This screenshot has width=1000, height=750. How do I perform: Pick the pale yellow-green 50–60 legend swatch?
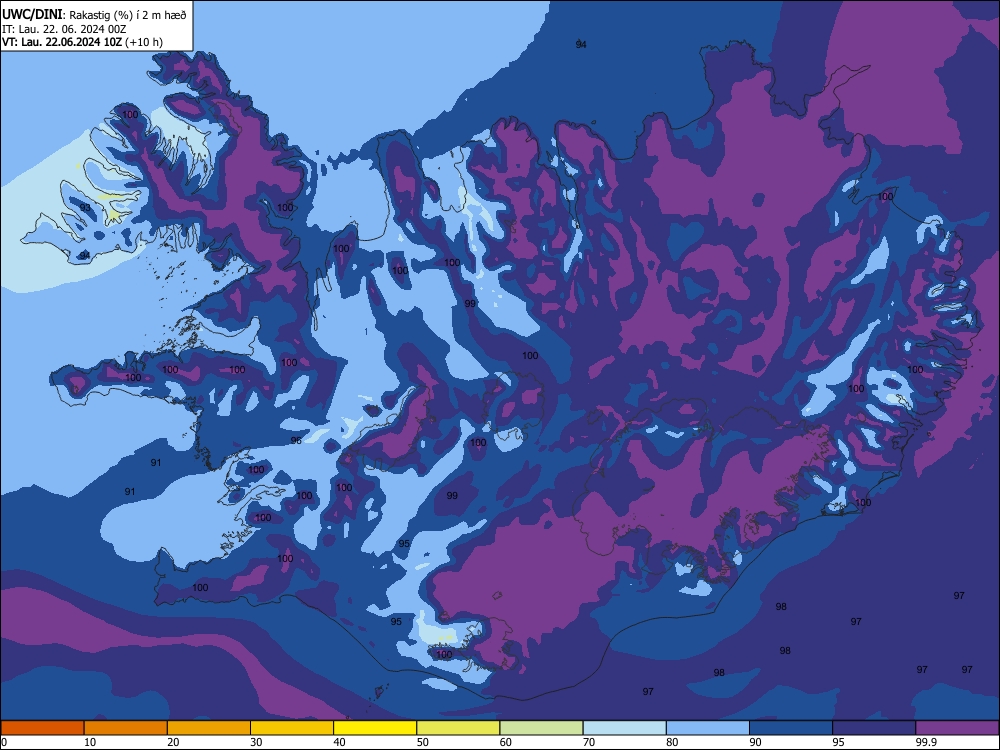pos(459,728)
